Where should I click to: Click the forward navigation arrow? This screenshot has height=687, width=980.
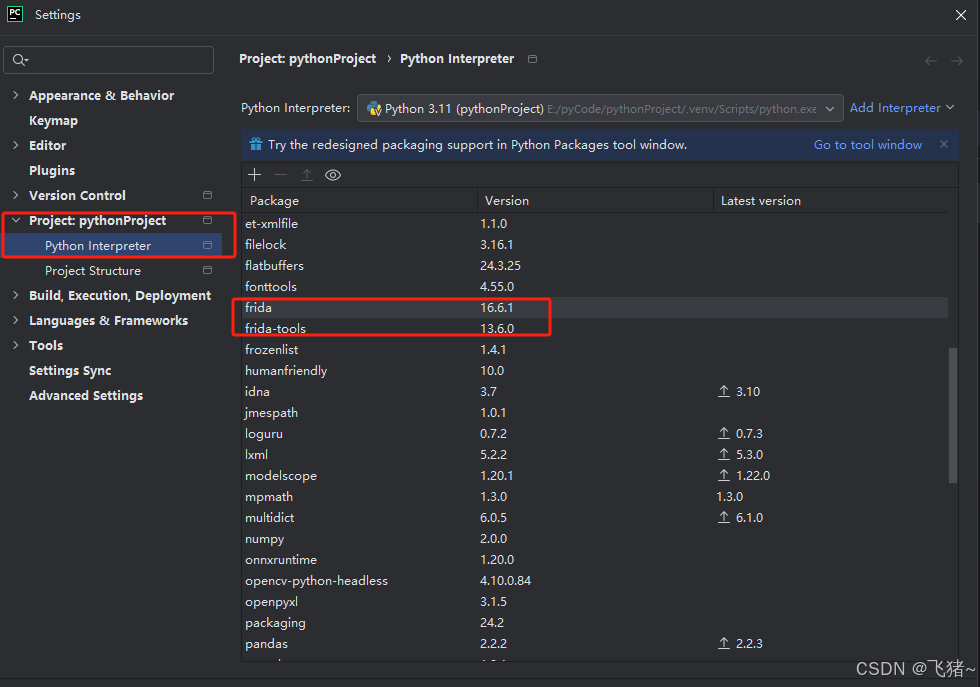(957, 61)
